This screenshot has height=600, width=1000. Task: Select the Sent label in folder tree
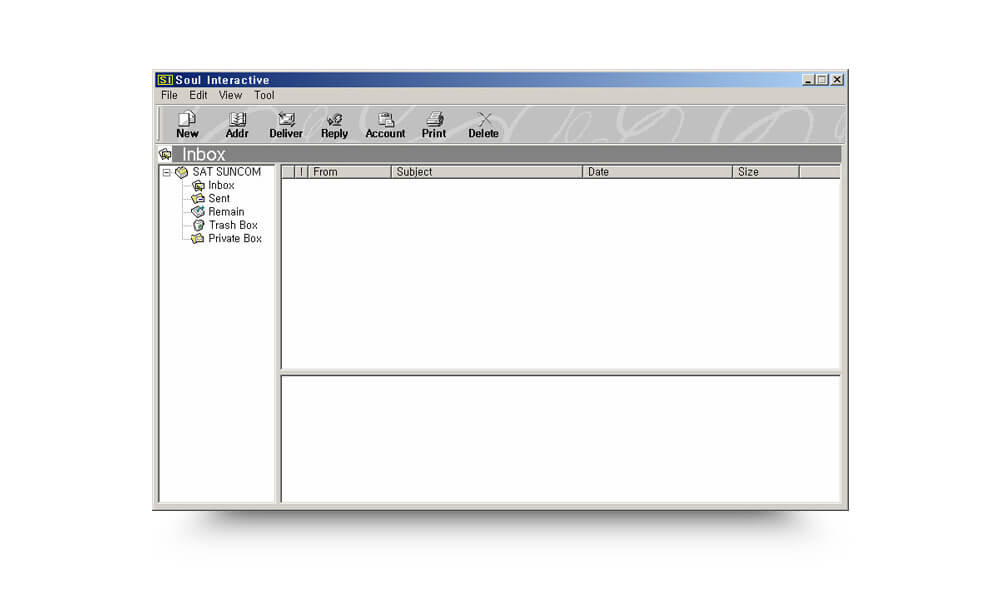click(219, 199)
